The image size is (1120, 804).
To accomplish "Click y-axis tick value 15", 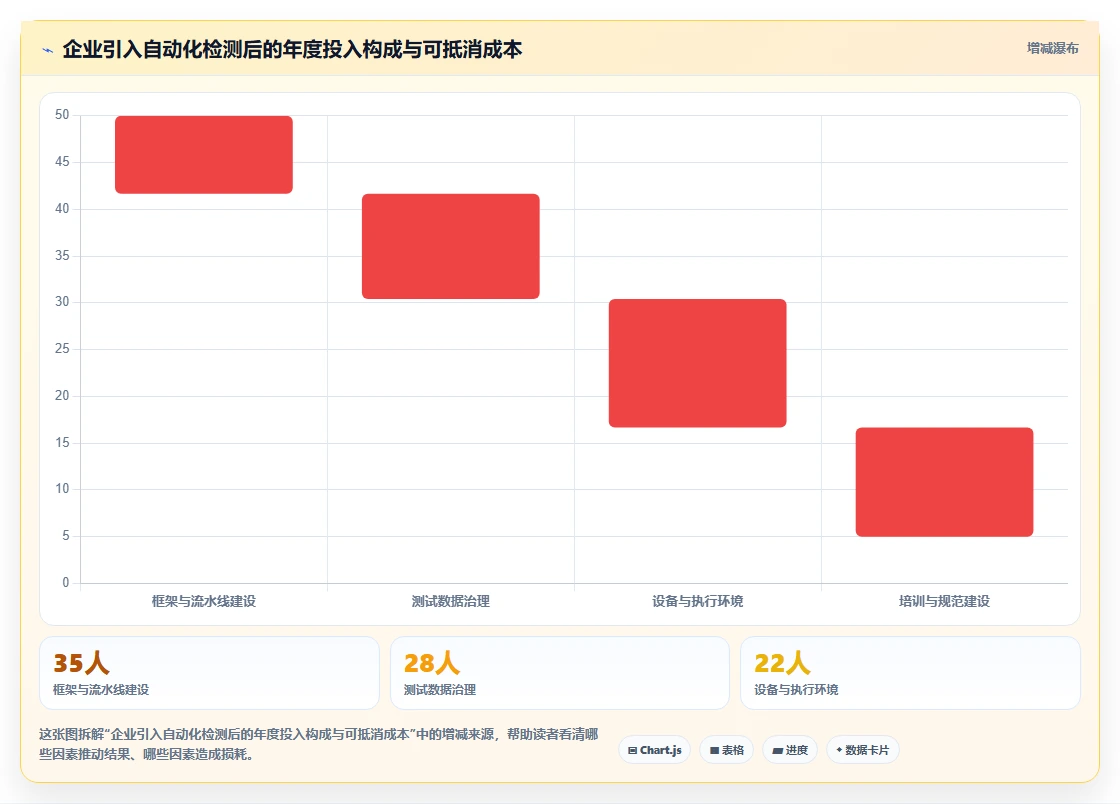I will [x=62, y=443].
